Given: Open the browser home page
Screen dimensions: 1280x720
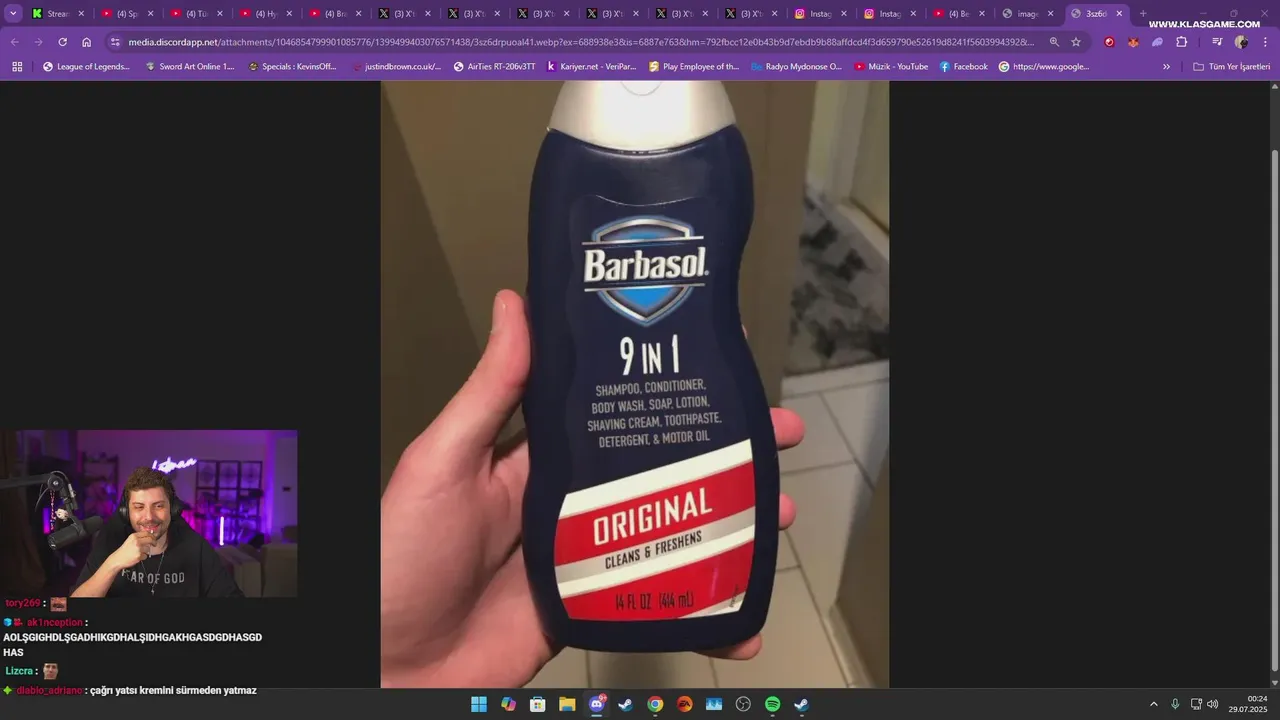Looking at the screenshot, I should pos(86,42).
